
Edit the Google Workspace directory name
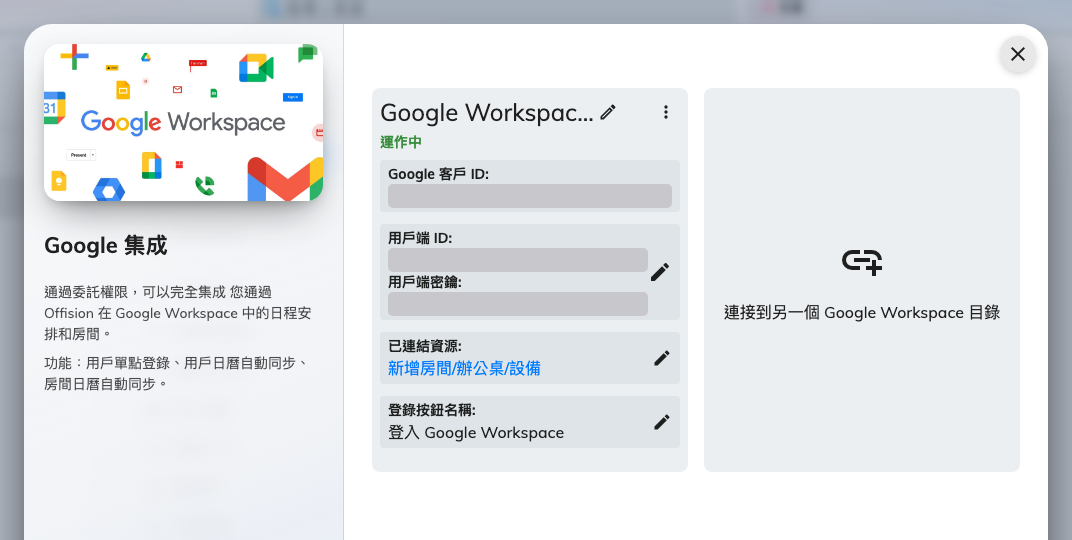coord(608,112)
